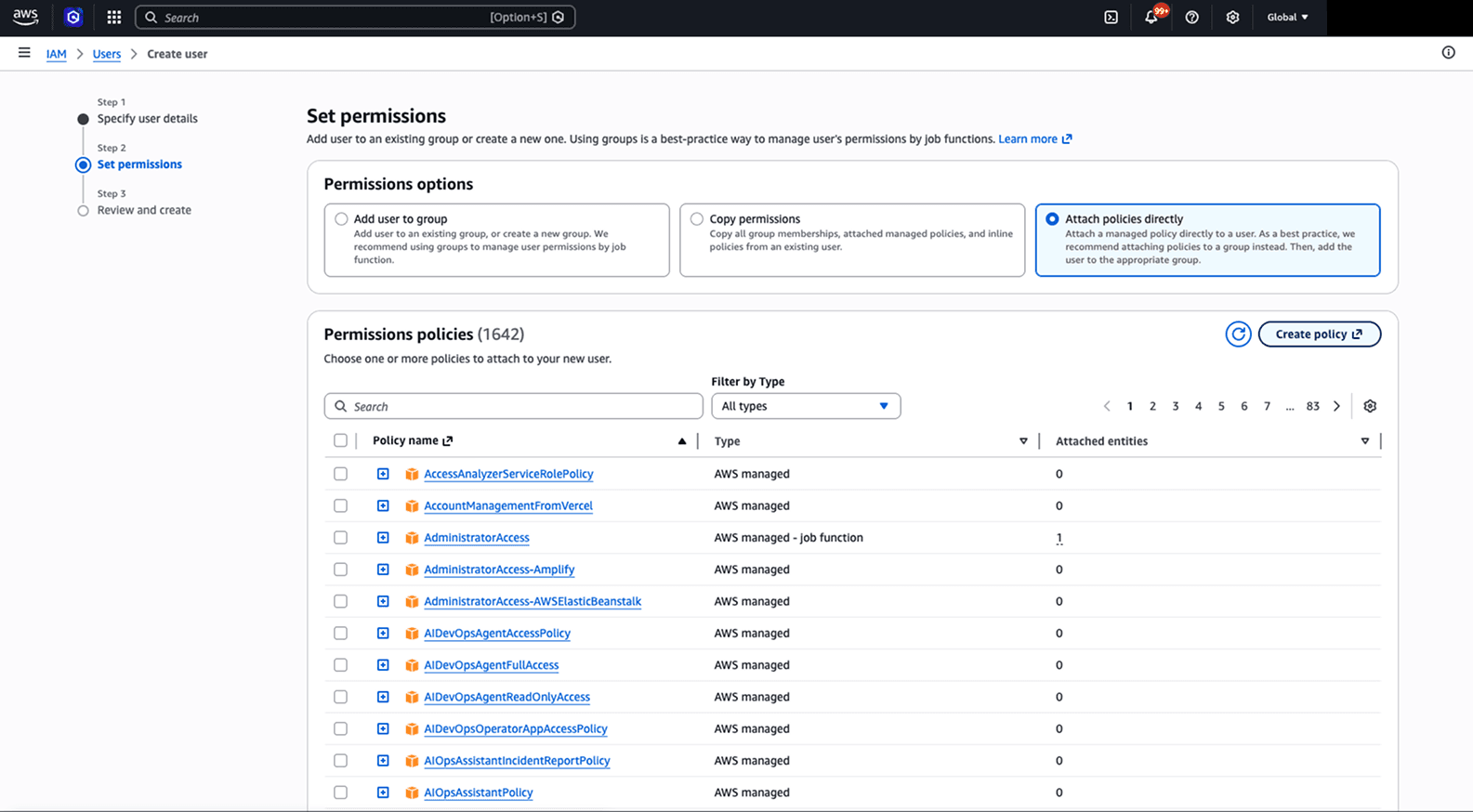Refresh the permissions policies list
1473x812 pixels.
click(x=1238, y=334)
